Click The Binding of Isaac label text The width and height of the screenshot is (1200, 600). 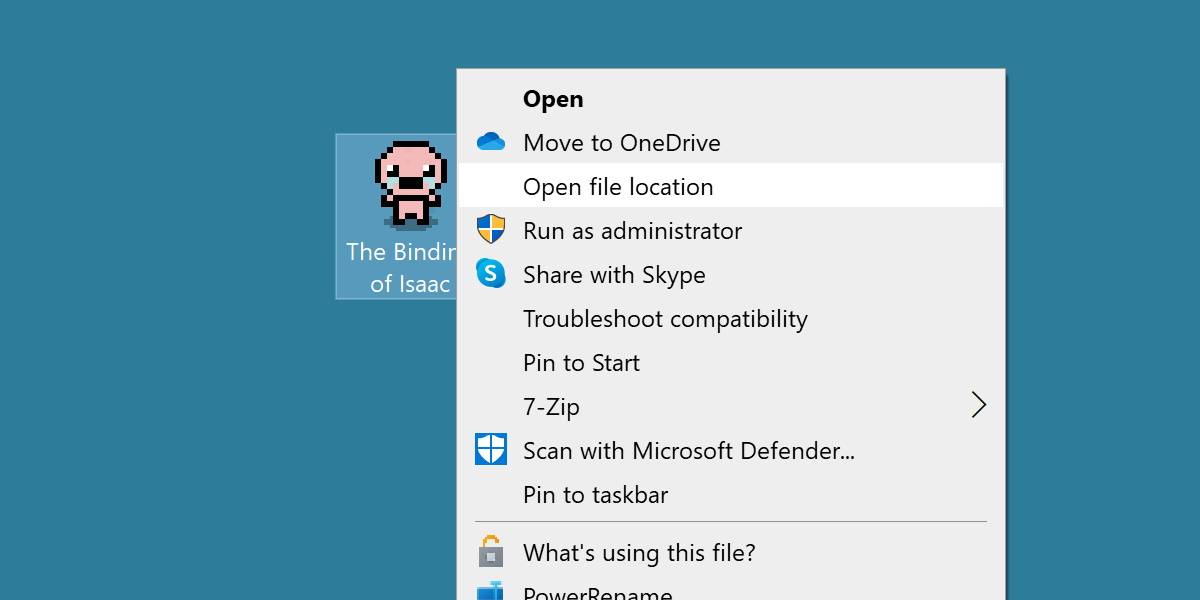[402, 267]
